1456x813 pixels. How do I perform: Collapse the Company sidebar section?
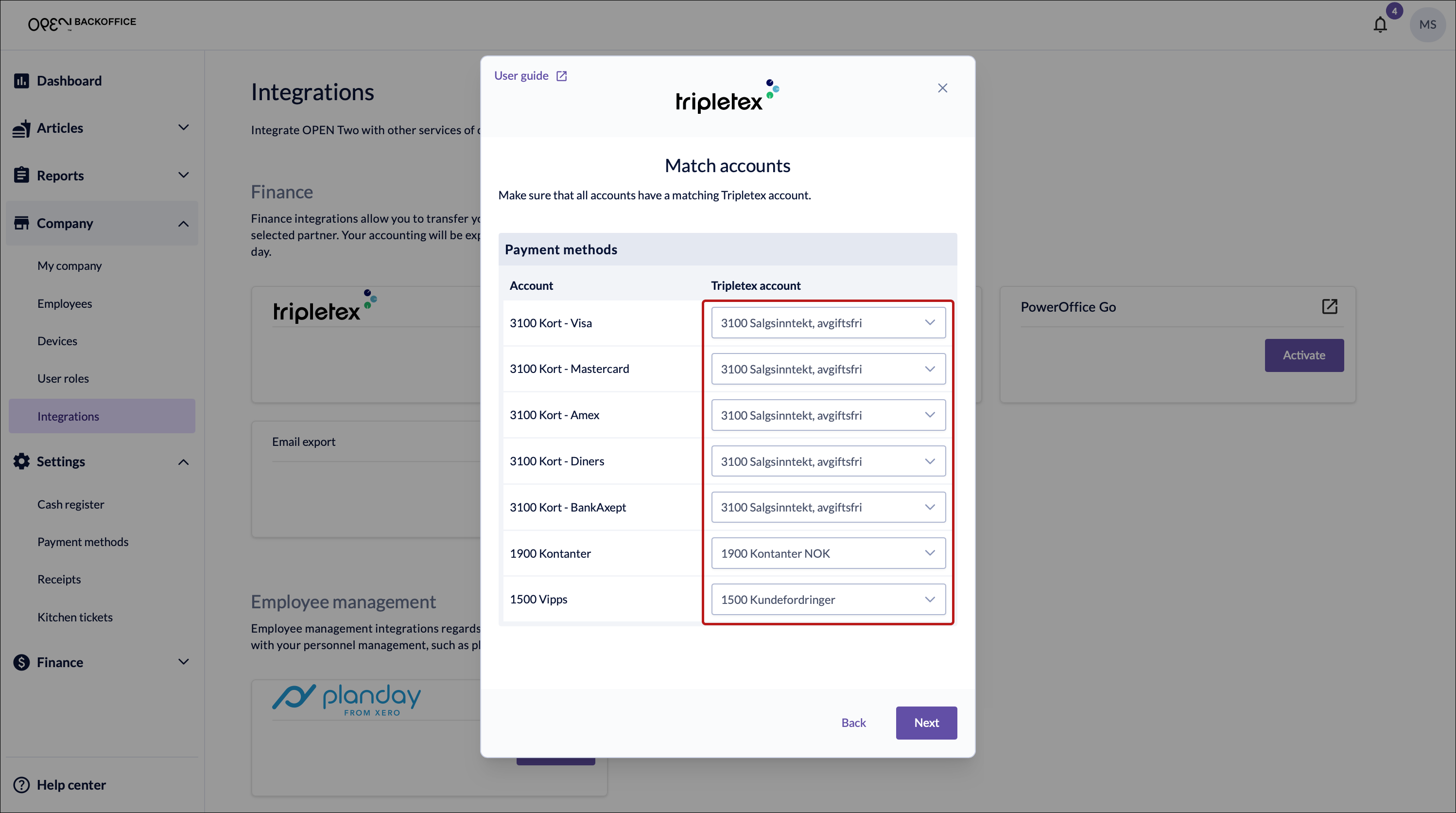coord(183,224)
